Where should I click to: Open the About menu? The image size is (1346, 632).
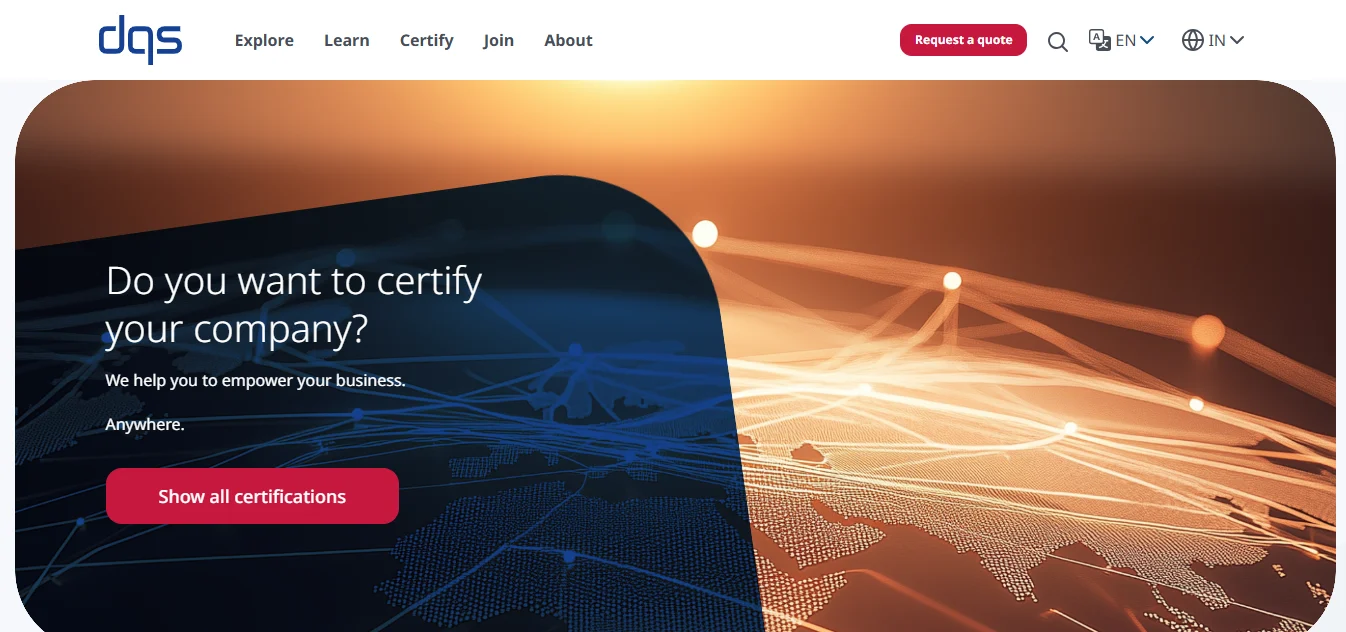pyautogui.click(x=568, y=40)
